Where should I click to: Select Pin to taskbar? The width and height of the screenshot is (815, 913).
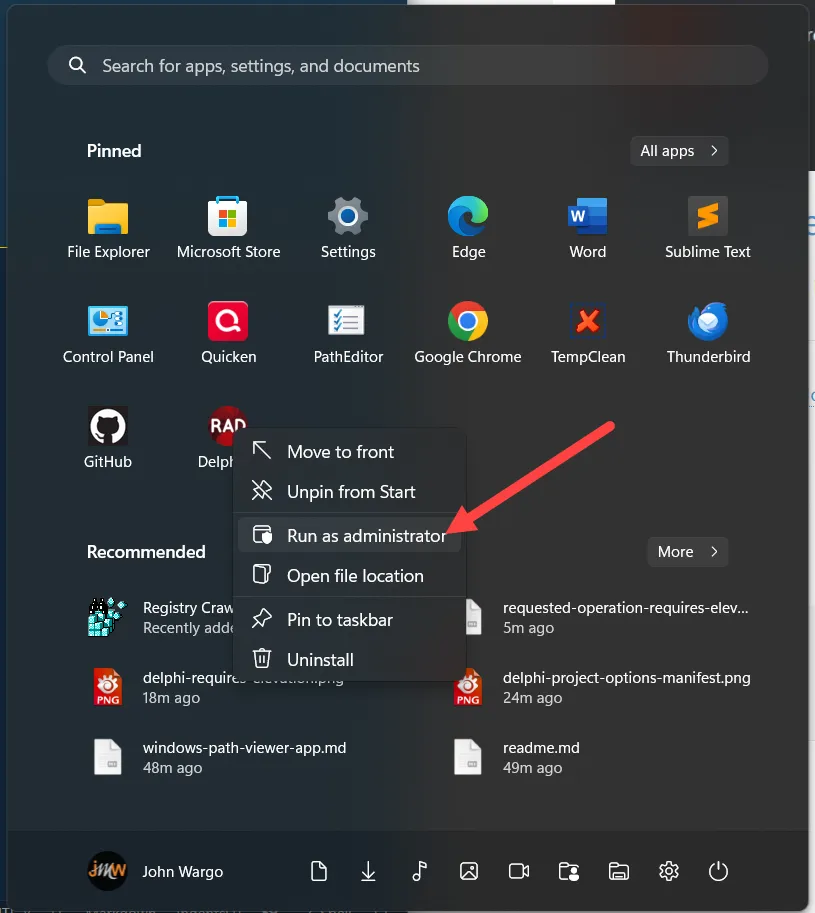[x=349, y=620]
